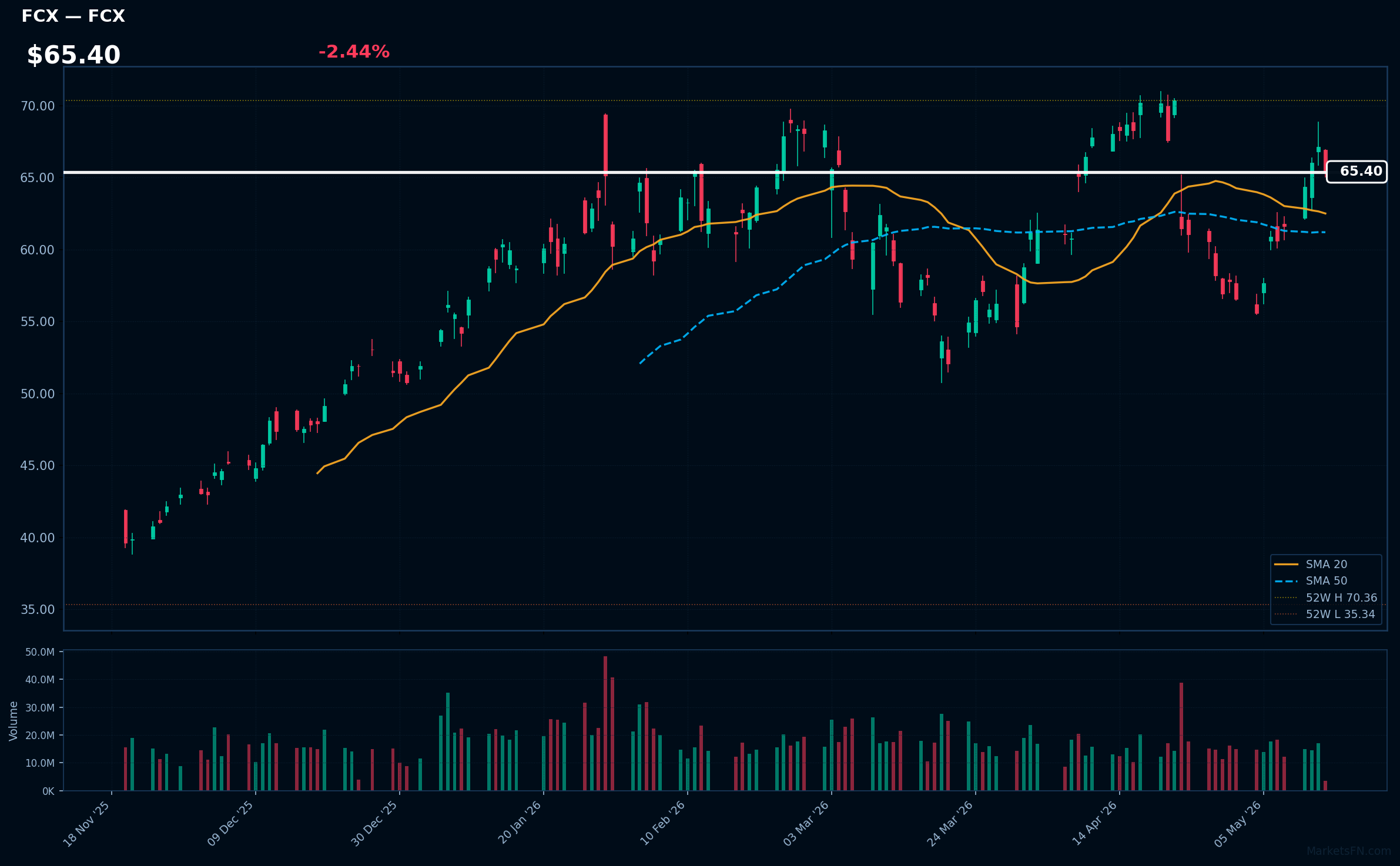Viewport: 1400px width, 866px height.
Task: Click the FCX — FCX chart title
Action: 73,16
